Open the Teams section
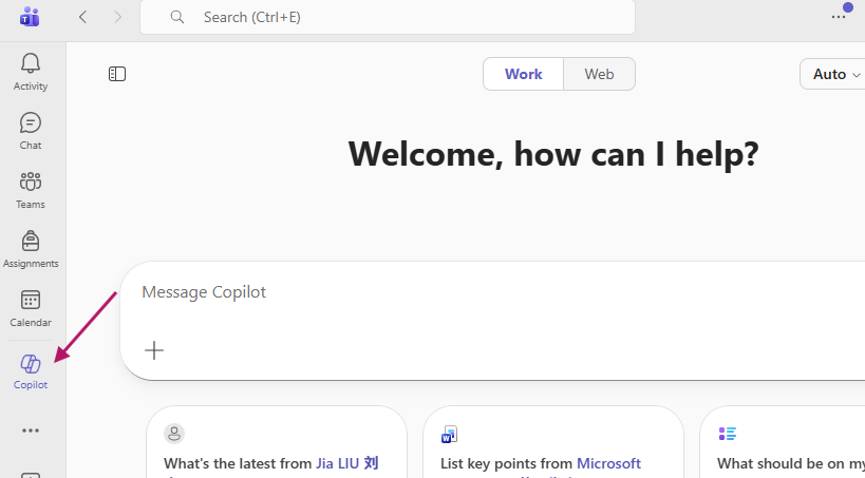865x478 pixels. [30, 190]
